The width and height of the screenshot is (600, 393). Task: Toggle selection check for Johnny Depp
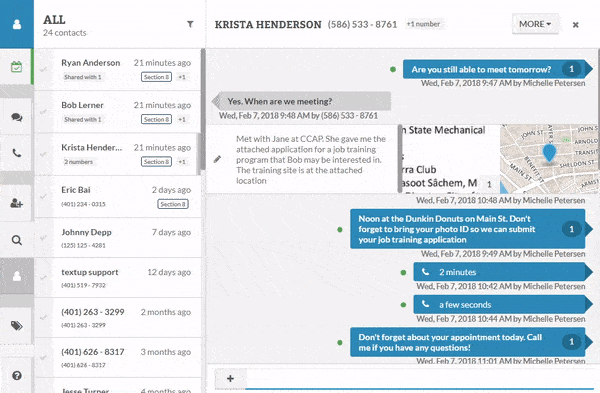point(44,238)
